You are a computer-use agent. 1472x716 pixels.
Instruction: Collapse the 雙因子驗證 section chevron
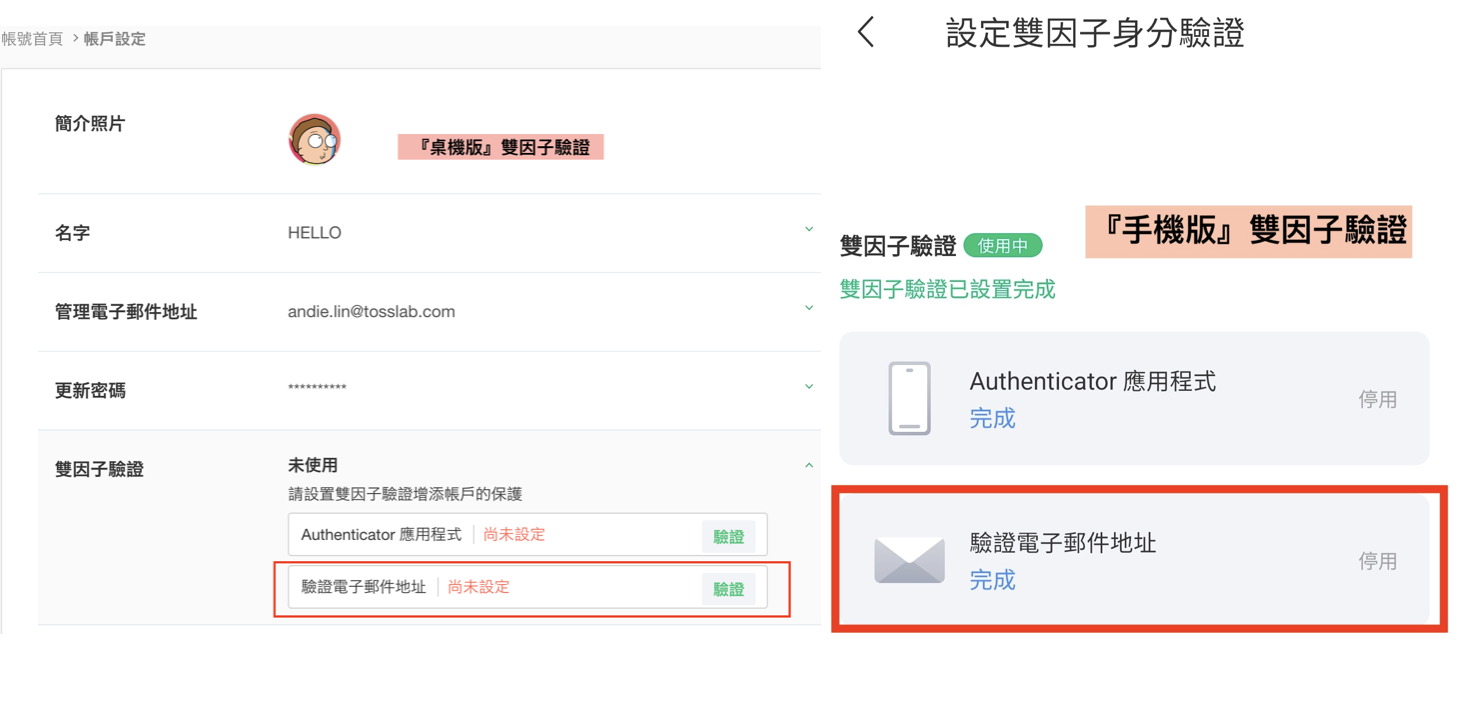tap(809, 465)
